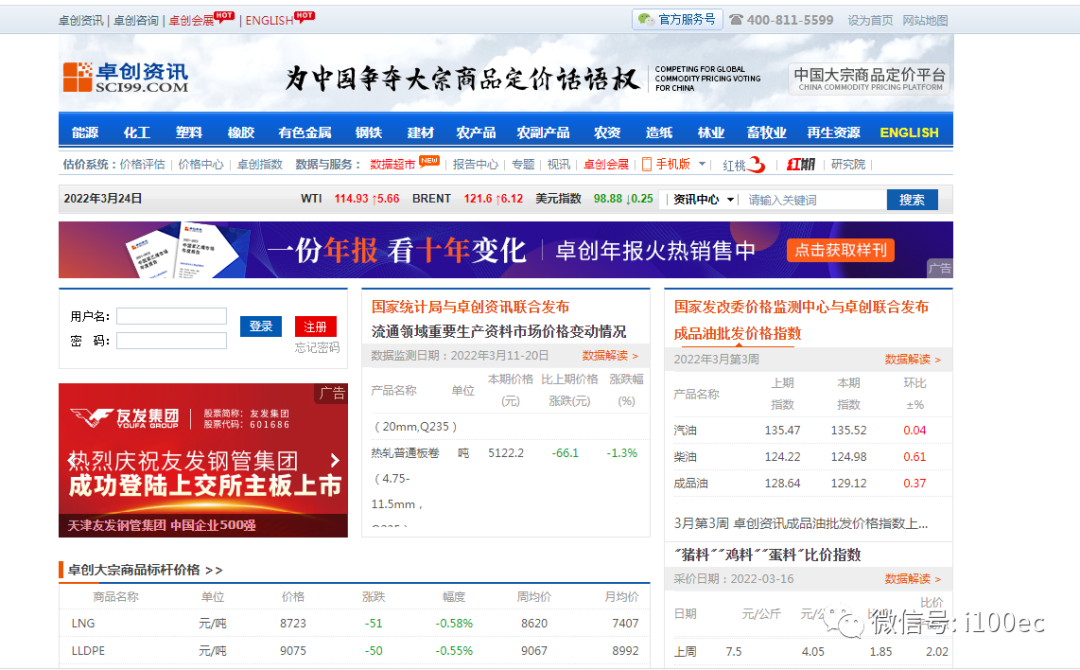Show previous slide in 友发集团 ad carousel
This screenshot has height=670, width=1080.
coord(70,460)
